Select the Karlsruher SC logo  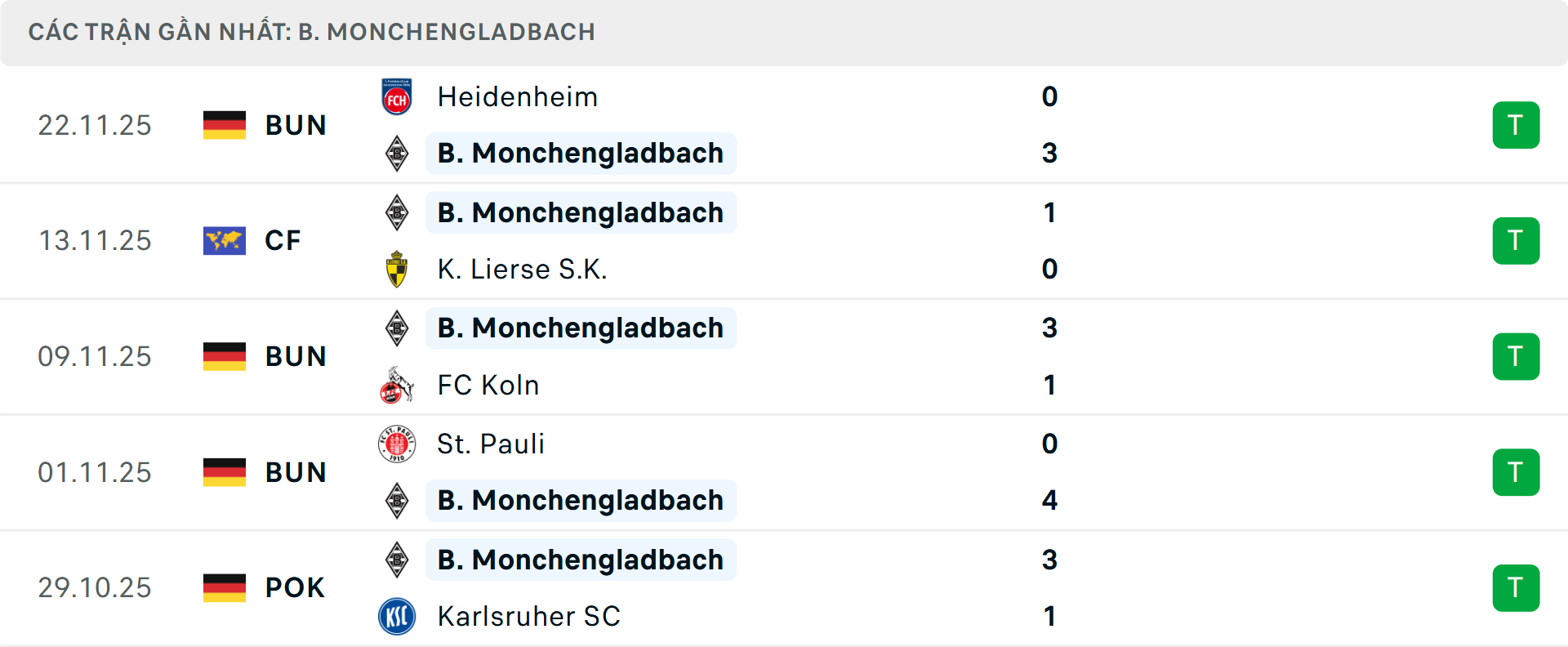[397, 617]
